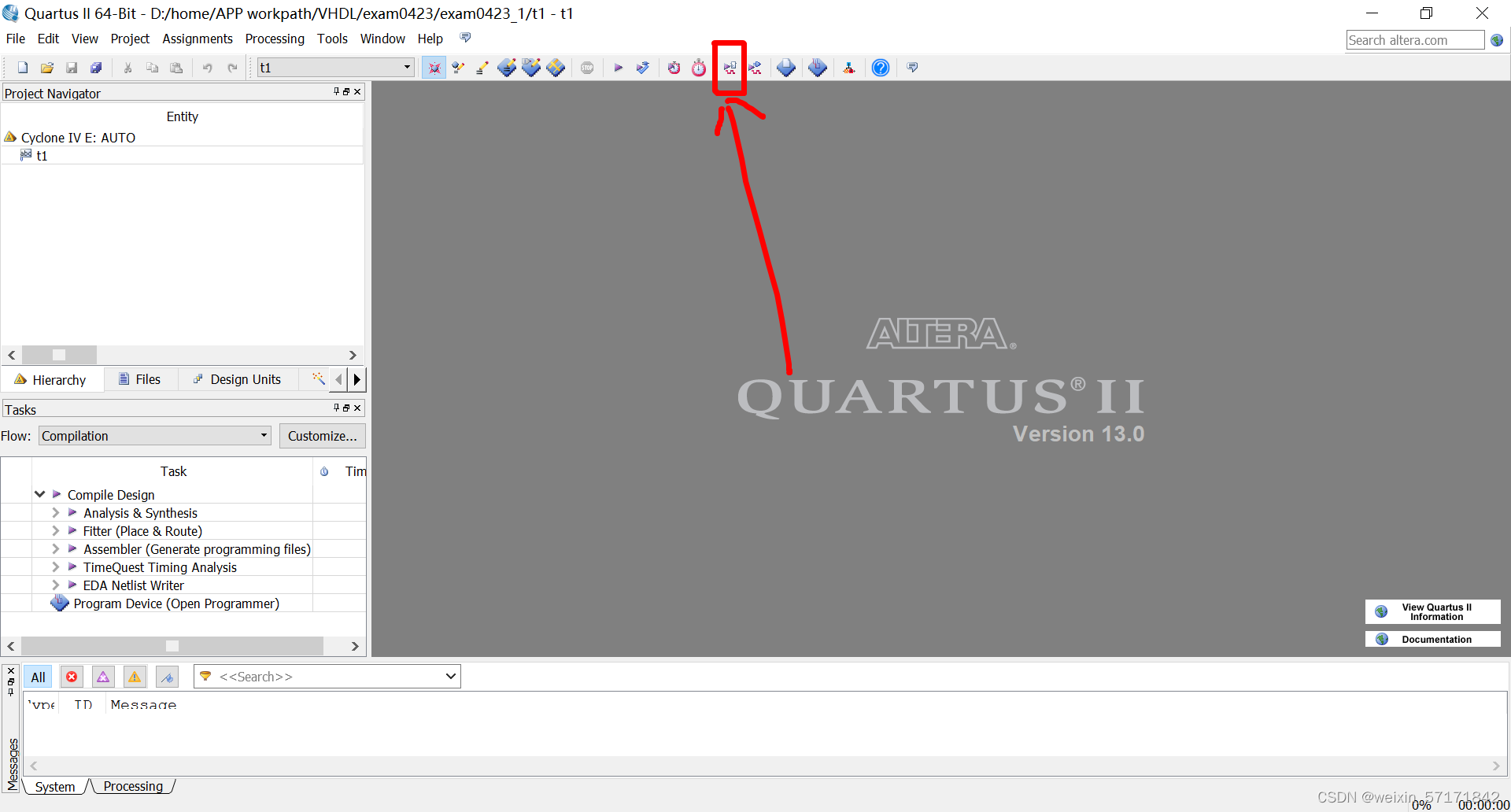Expand the EDA Netlist Writer task
The image size is (1511, 812).
pyautogui.click(x=55, y=585)
